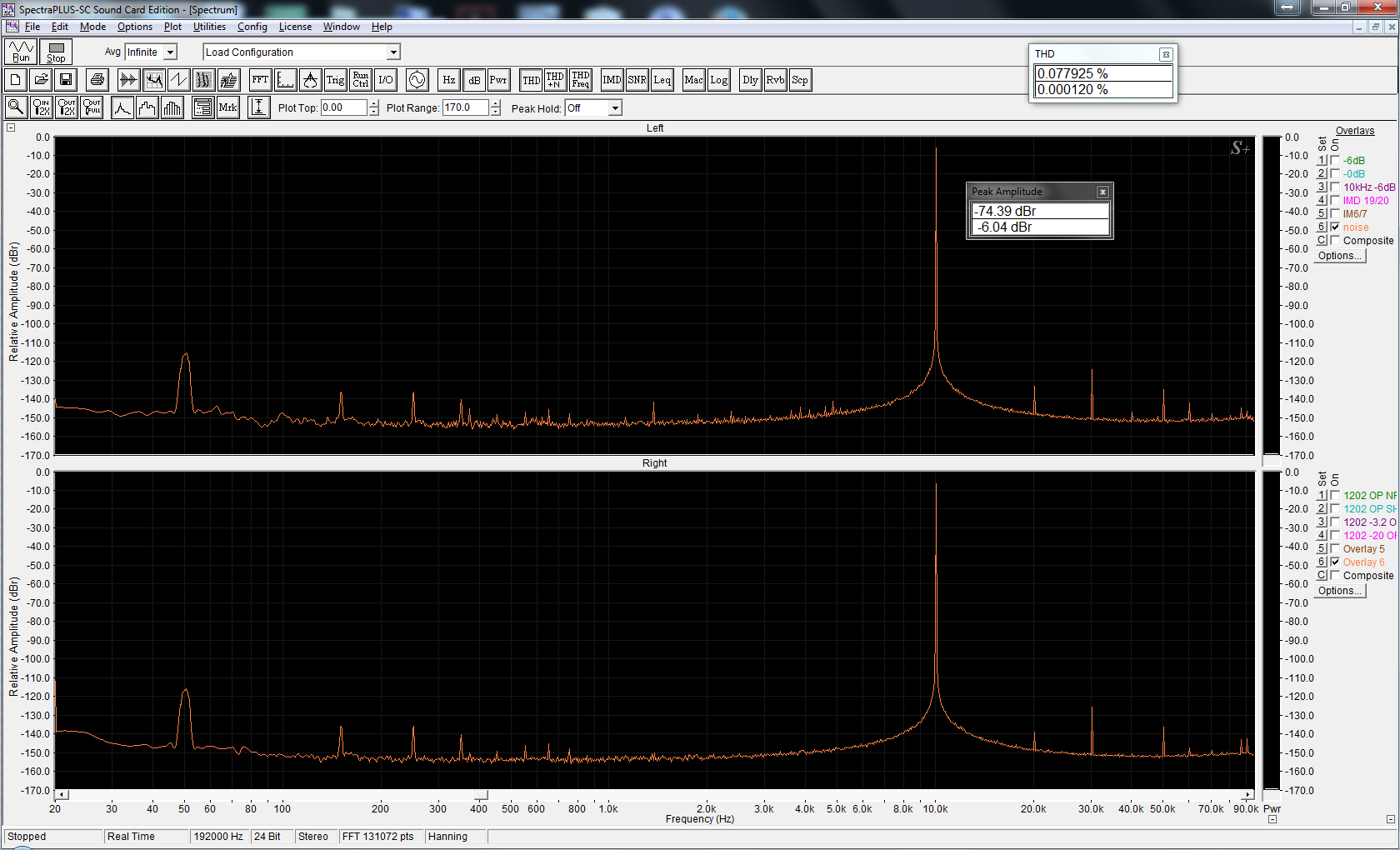1400x850 pixels.
Task: Open the Utilities menu
Action: point(209,27)
